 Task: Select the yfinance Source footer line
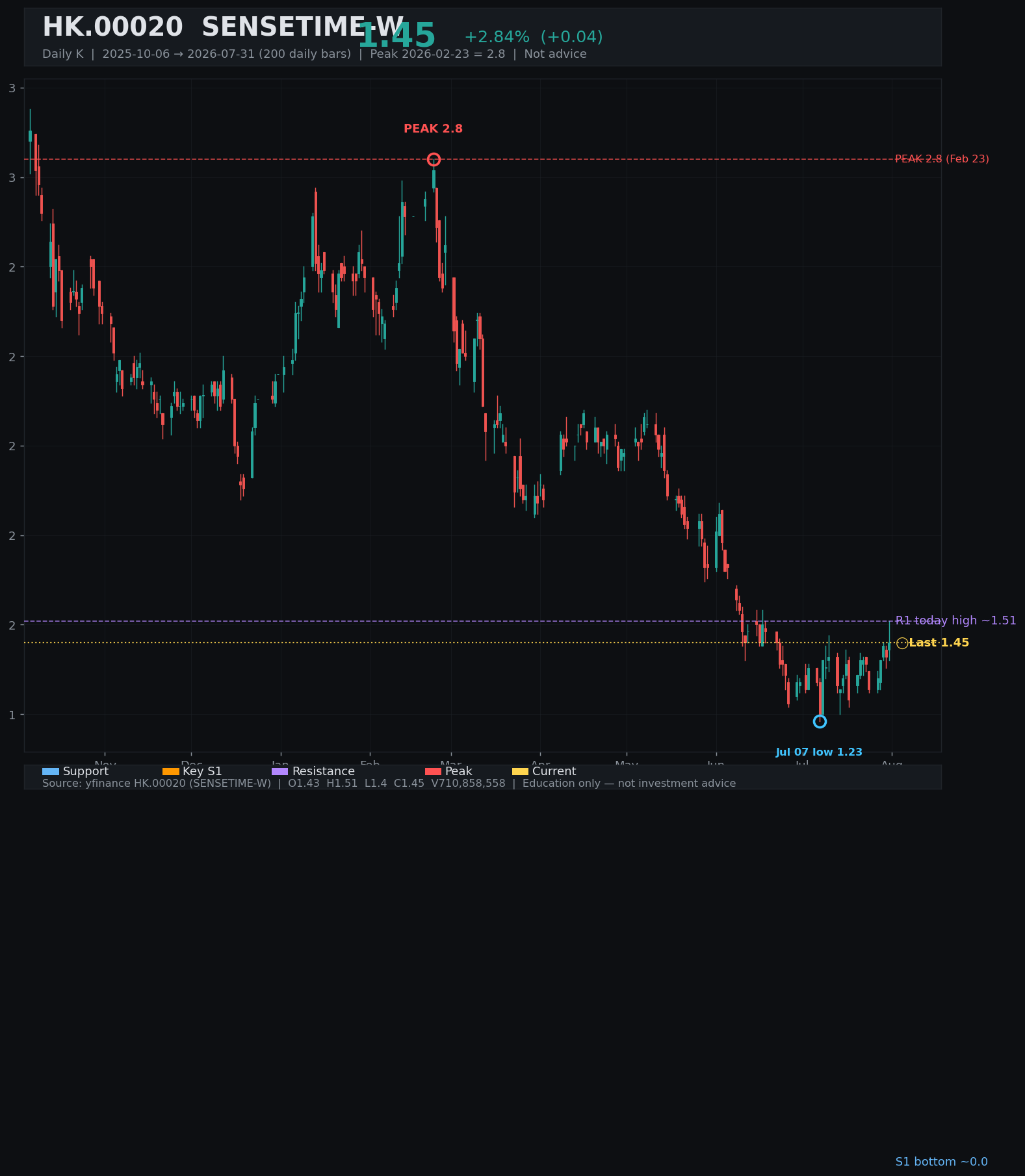[x=389, y=784]
